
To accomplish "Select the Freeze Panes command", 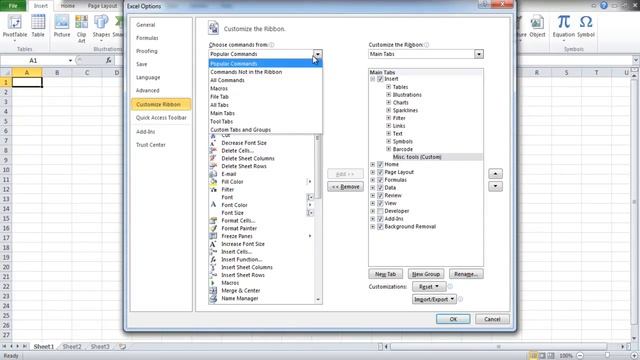I will 237,236.
